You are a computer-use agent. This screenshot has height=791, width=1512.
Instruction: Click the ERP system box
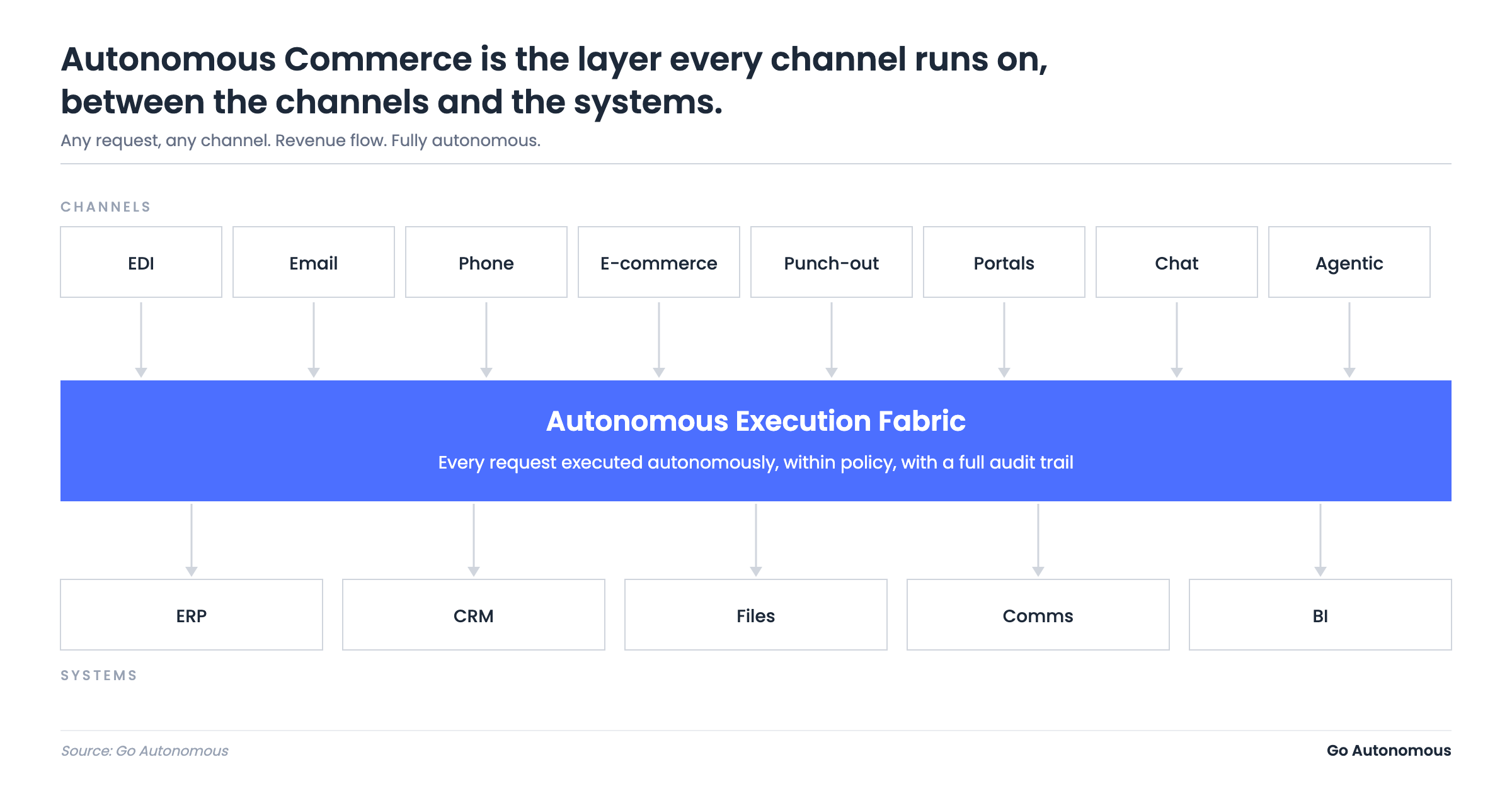click(x=192, y=615)
